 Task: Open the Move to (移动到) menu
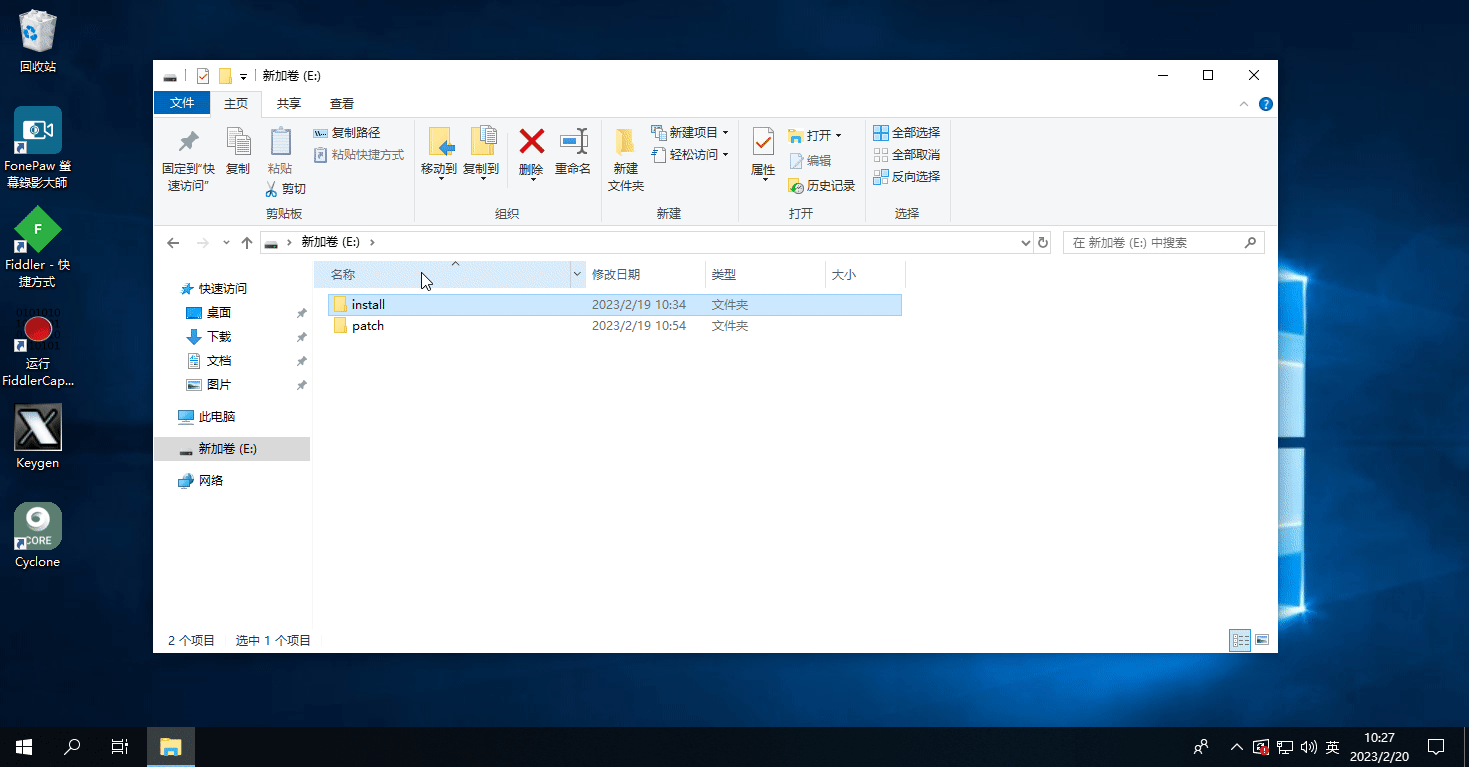439,151
